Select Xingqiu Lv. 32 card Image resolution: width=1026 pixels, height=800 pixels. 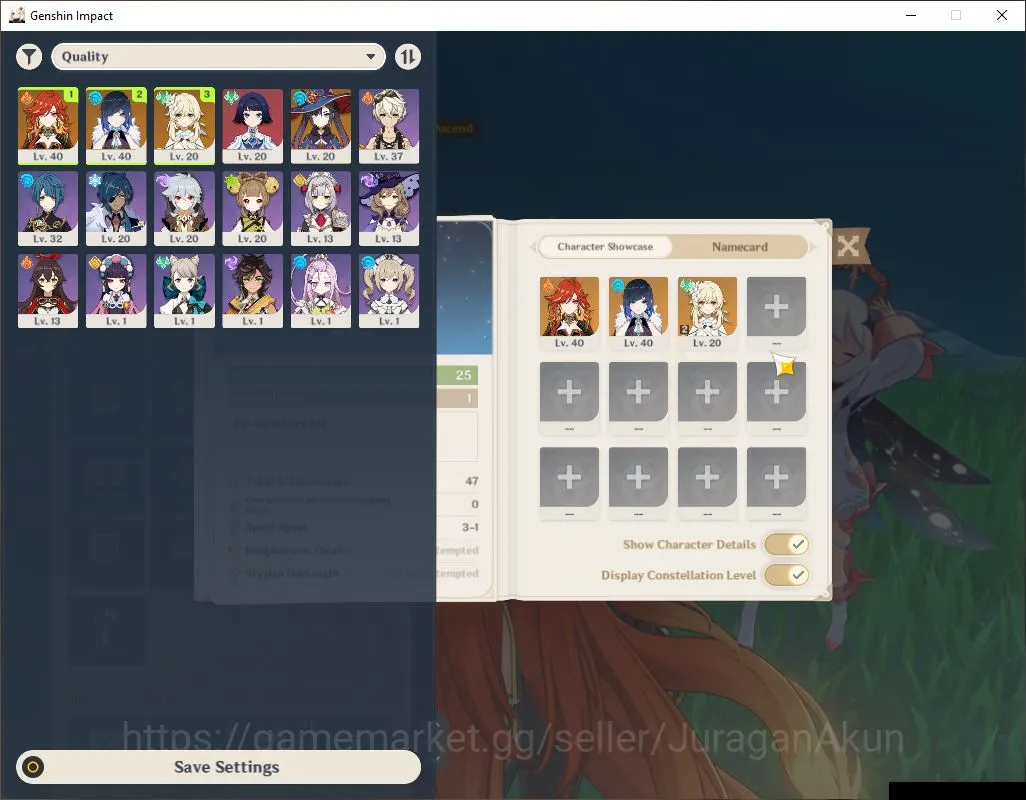point(48,208)
